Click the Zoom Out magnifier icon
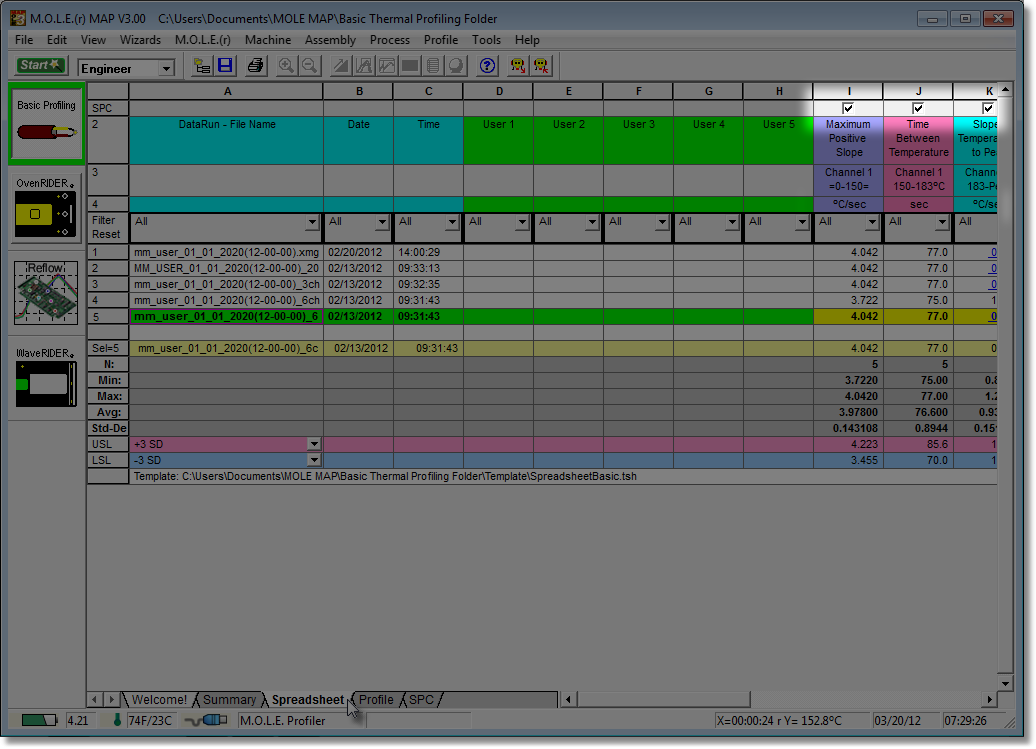The height and width of the screenshot is (749, 1036). tap(309, 65)
